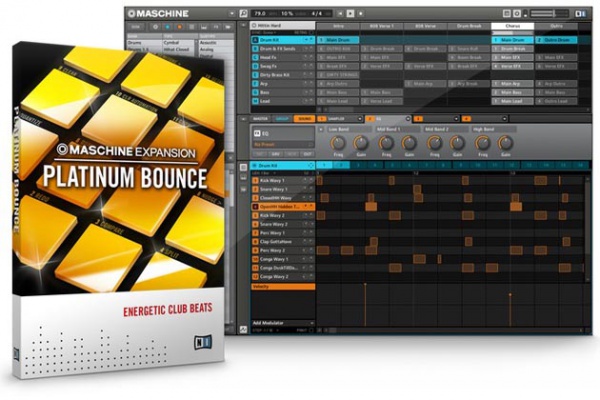Click Hittin Hard project name field
600x400 pixels.
(283, 25)
